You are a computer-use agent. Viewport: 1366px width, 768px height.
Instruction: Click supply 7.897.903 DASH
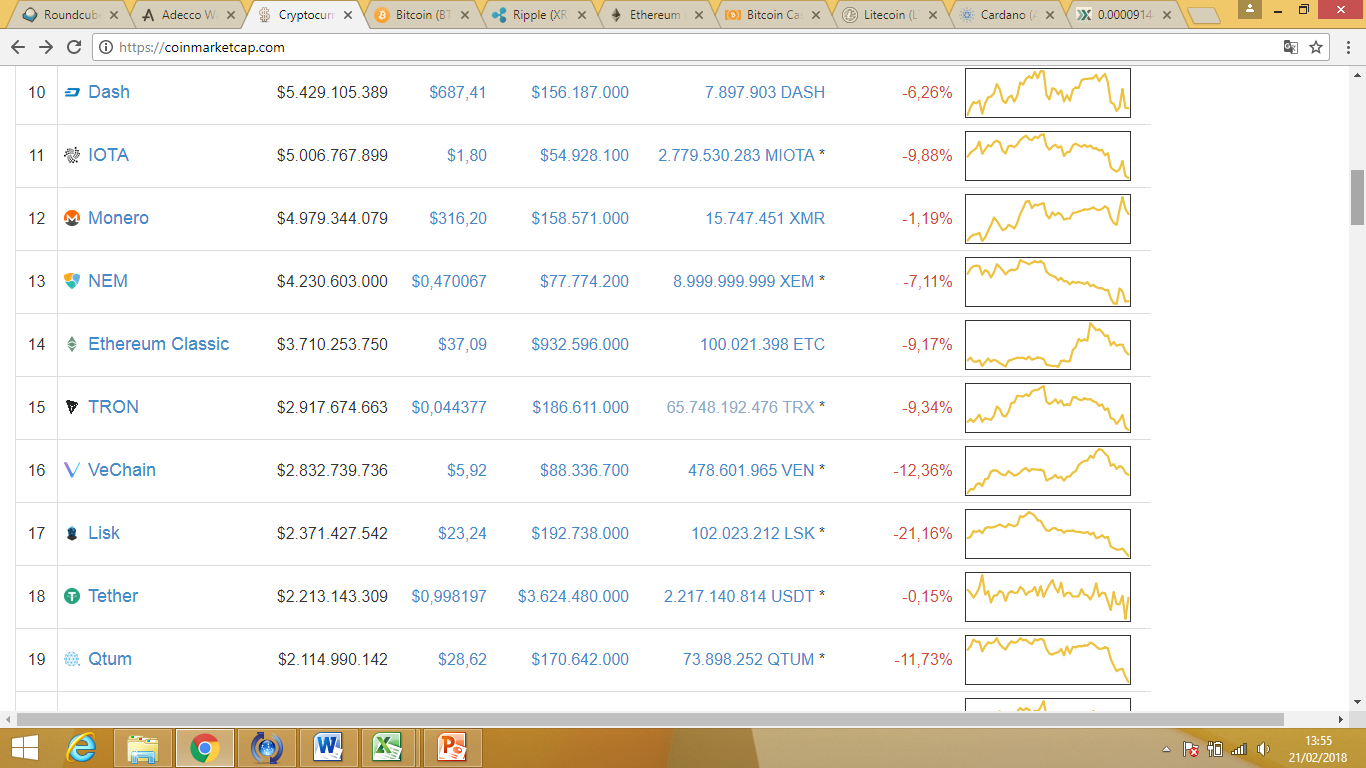point(765,92)
